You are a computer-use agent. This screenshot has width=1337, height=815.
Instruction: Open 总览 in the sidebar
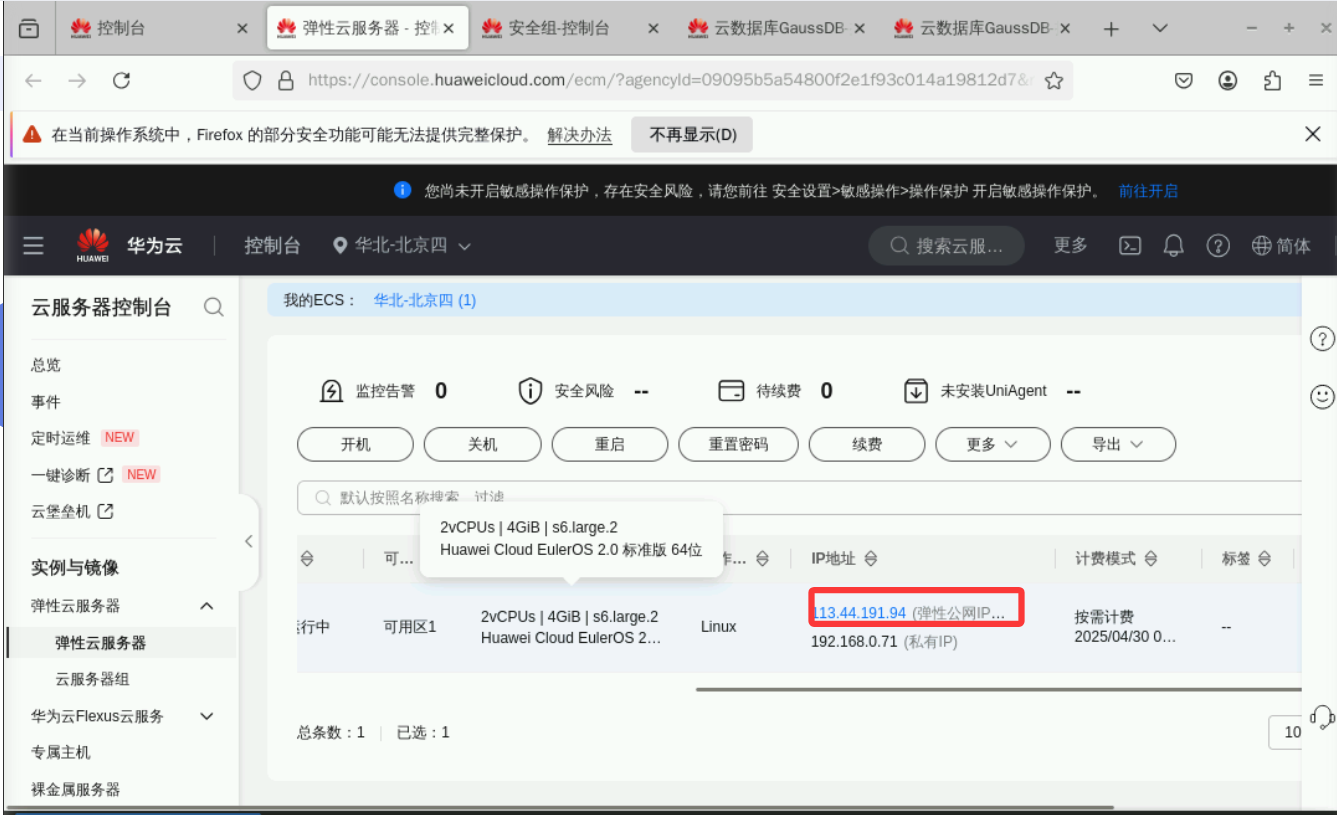point(46,365)
